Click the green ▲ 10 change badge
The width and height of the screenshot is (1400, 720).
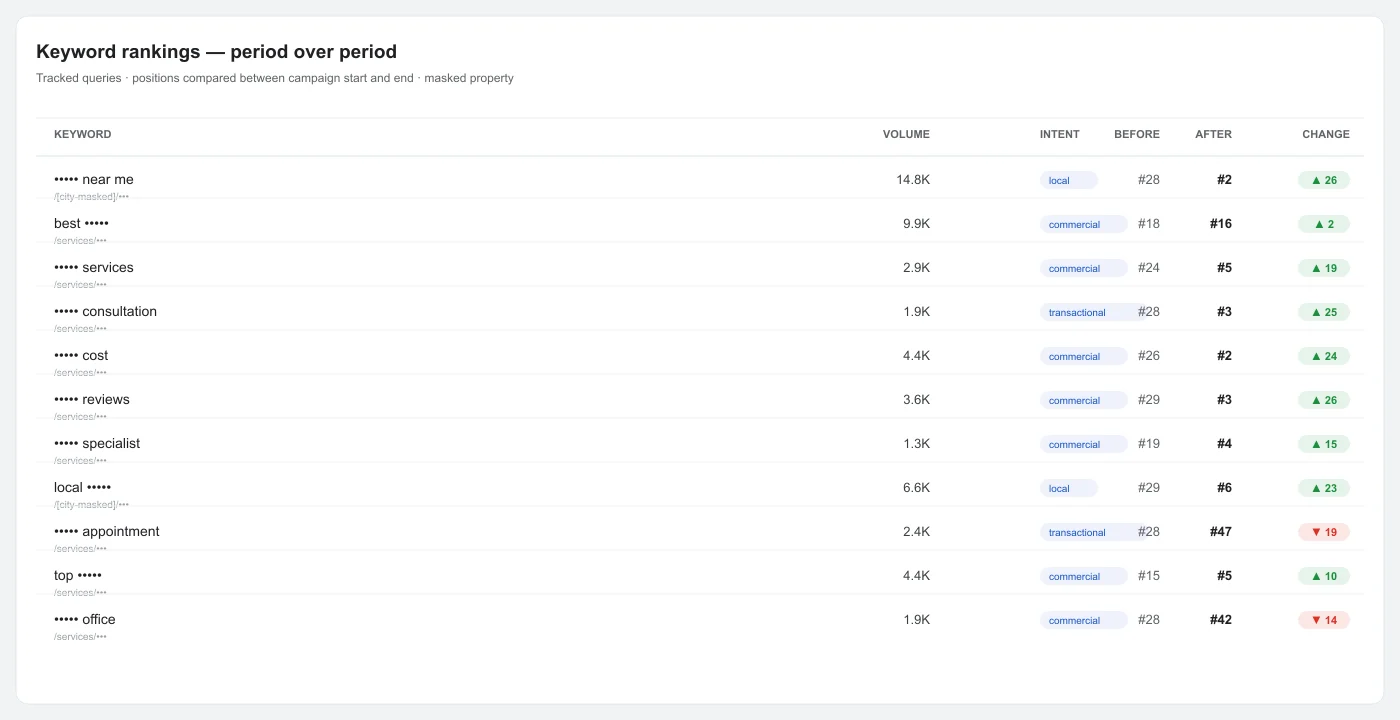pos(1324,576)
